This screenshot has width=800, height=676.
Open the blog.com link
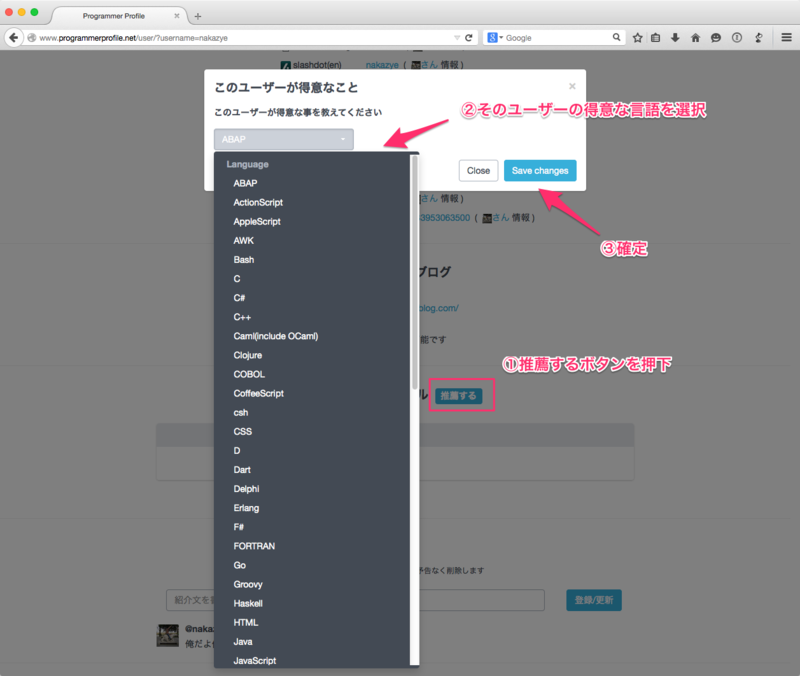(439, 308)
